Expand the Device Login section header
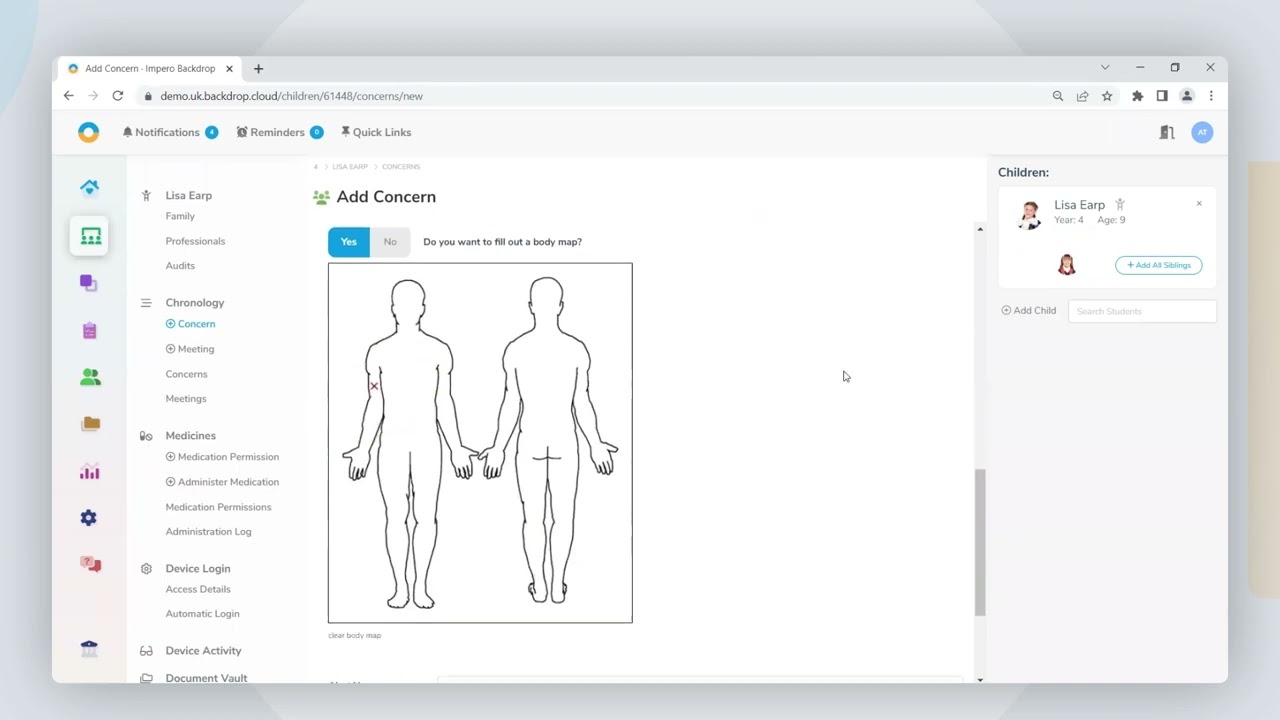The image size is (1280, 720). point(197,569)
